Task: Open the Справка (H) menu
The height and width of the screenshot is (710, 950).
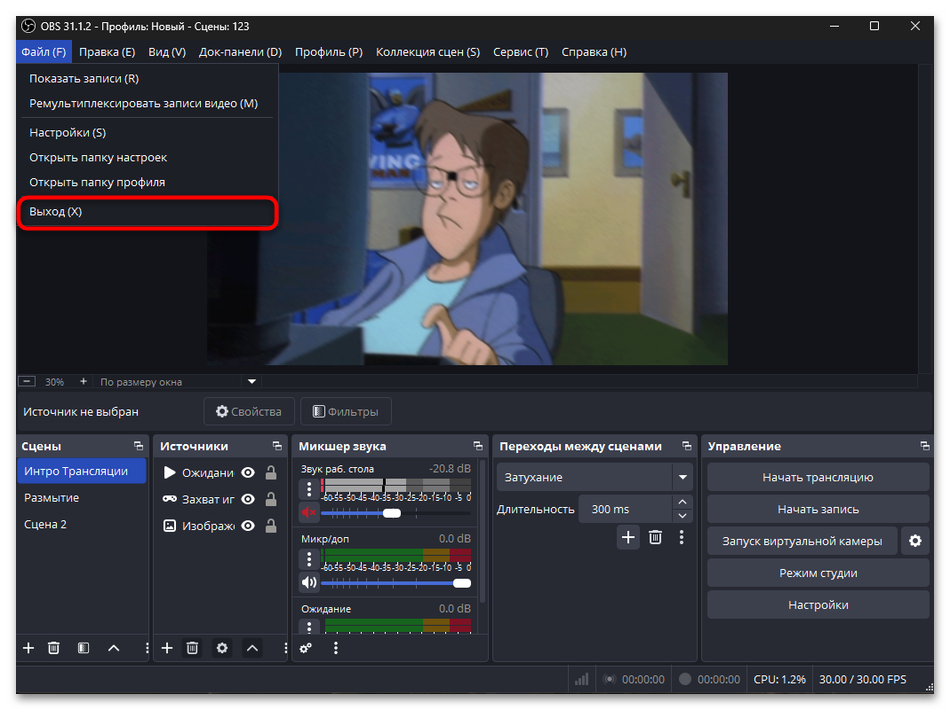Action: [594, 52]
